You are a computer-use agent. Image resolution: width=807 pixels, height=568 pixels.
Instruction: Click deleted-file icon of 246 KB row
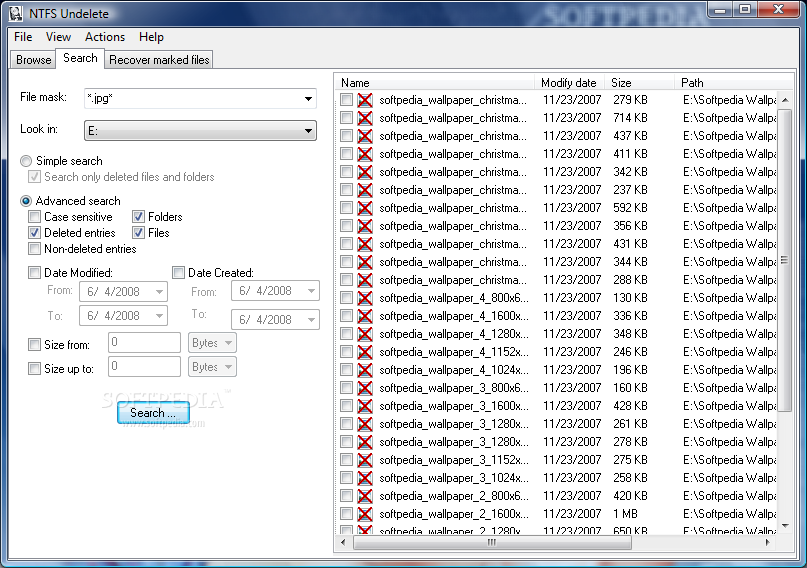coord(365,352)
